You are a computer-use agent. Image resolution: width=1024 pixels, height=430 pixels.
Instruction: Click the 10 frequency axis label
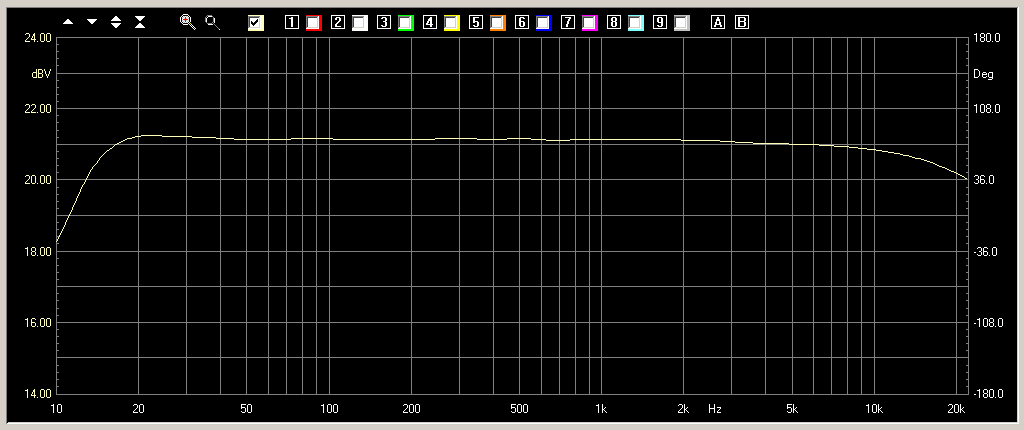coord(57,410)
